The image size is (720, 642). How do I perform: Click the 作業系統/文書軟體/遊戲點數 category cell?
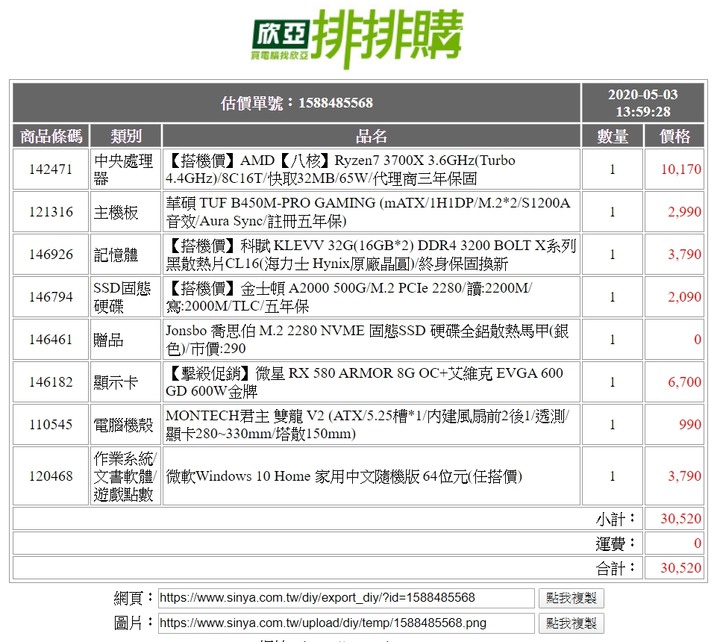(126, 476)
